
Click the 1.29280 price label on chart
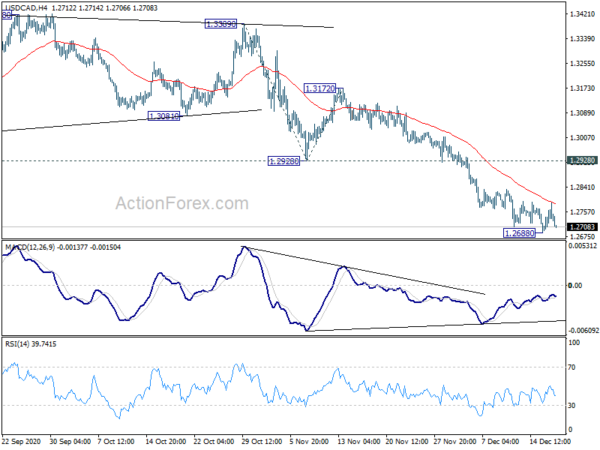[x=284, y=161]
